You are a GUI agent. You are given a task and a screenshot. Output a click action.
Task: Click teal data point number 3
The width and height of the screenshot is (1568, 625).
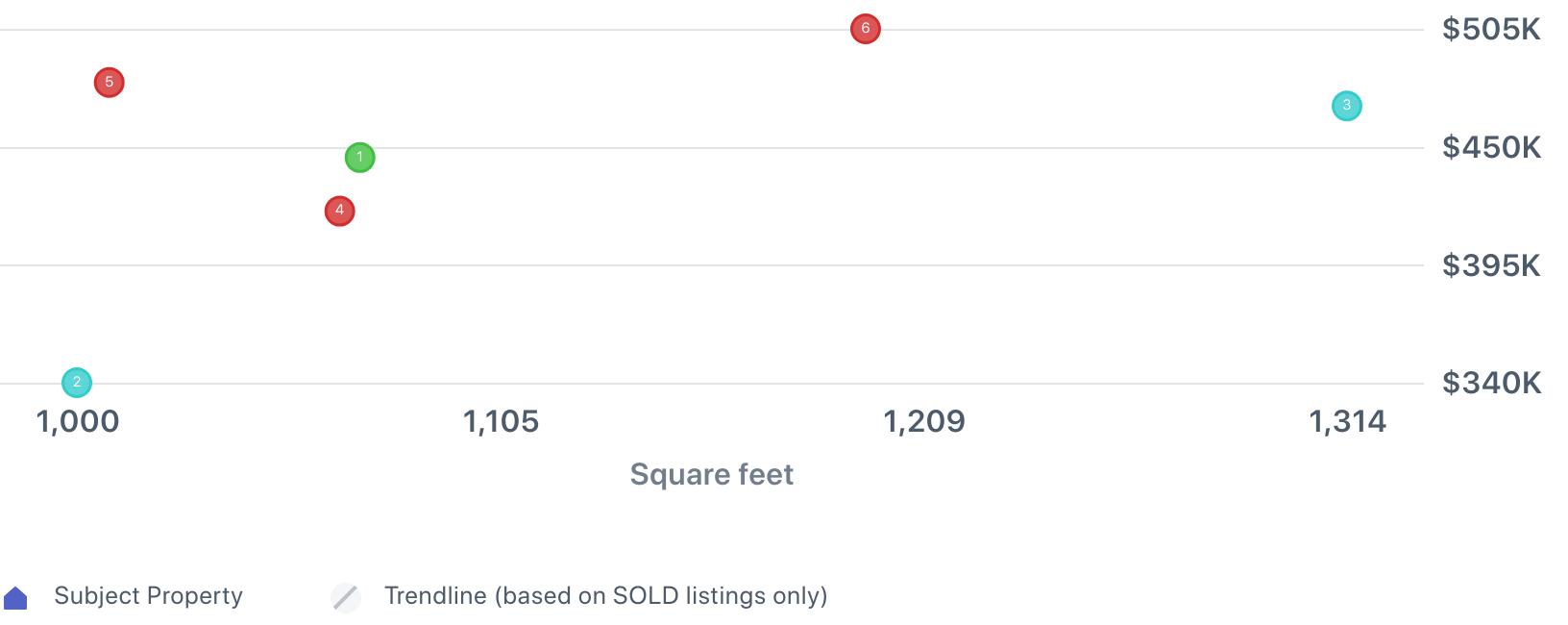click(1346, 106)
